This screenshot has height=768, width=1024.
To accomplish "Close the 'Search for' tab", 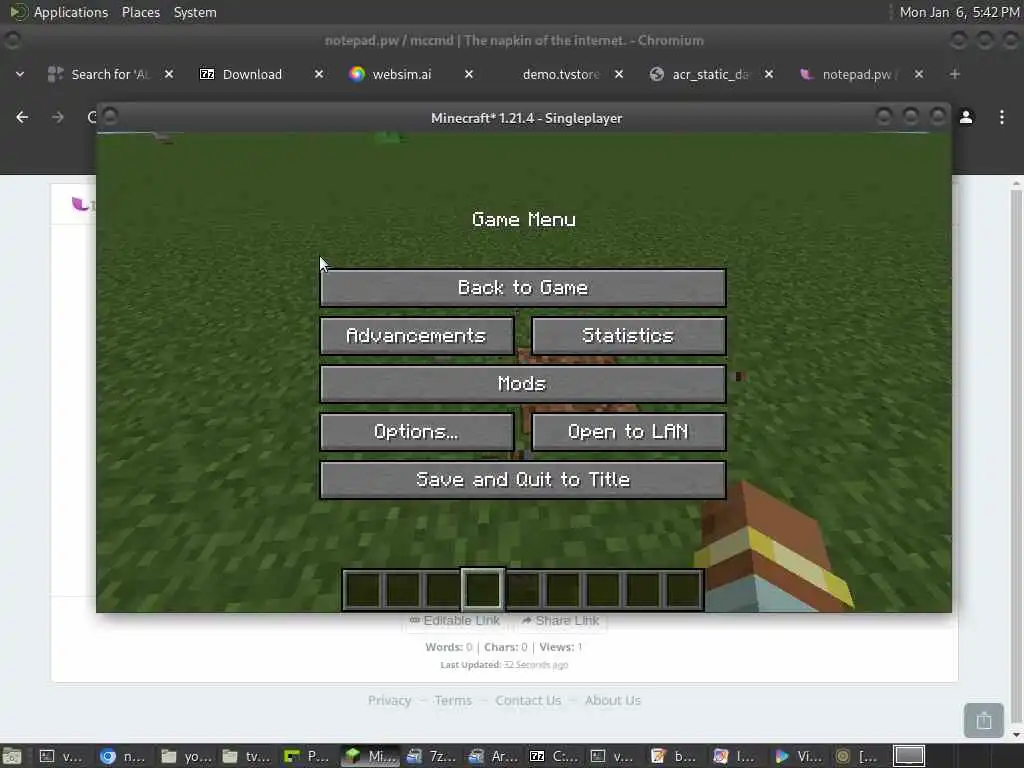I will point(169,74).
